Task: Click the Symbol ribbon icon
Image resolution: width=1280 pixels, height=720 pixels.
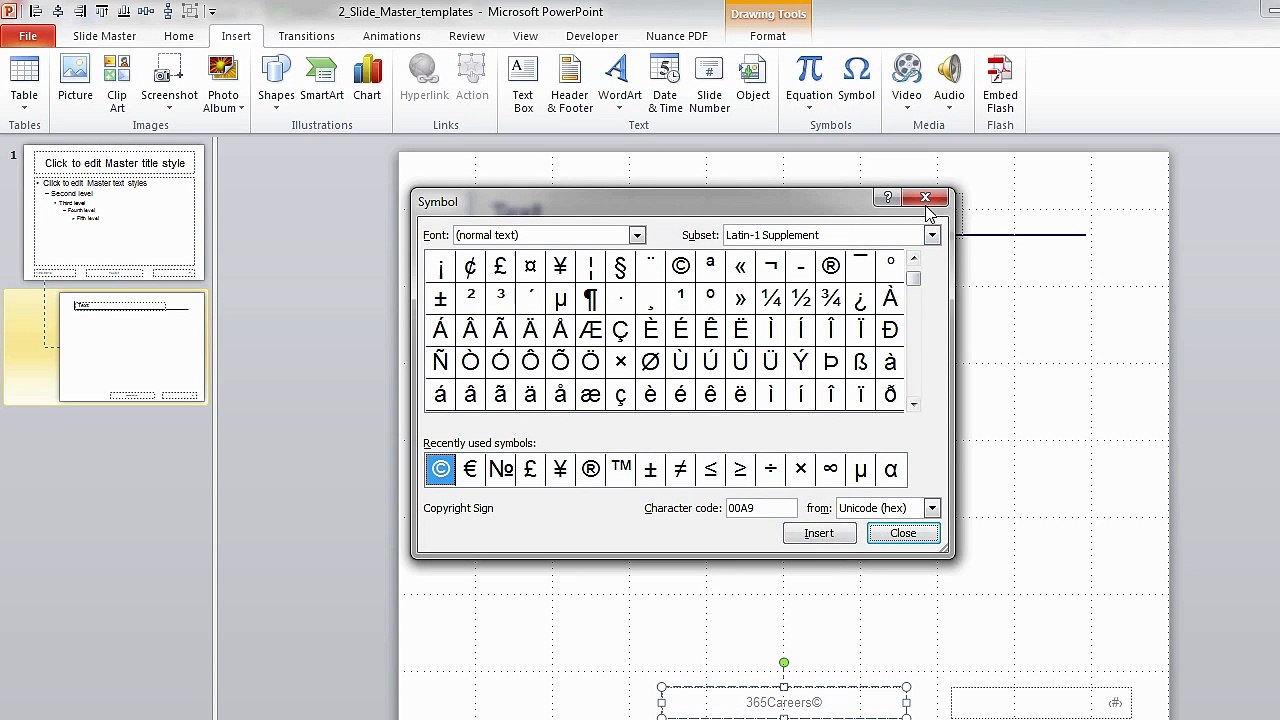Action: point(856,78)
